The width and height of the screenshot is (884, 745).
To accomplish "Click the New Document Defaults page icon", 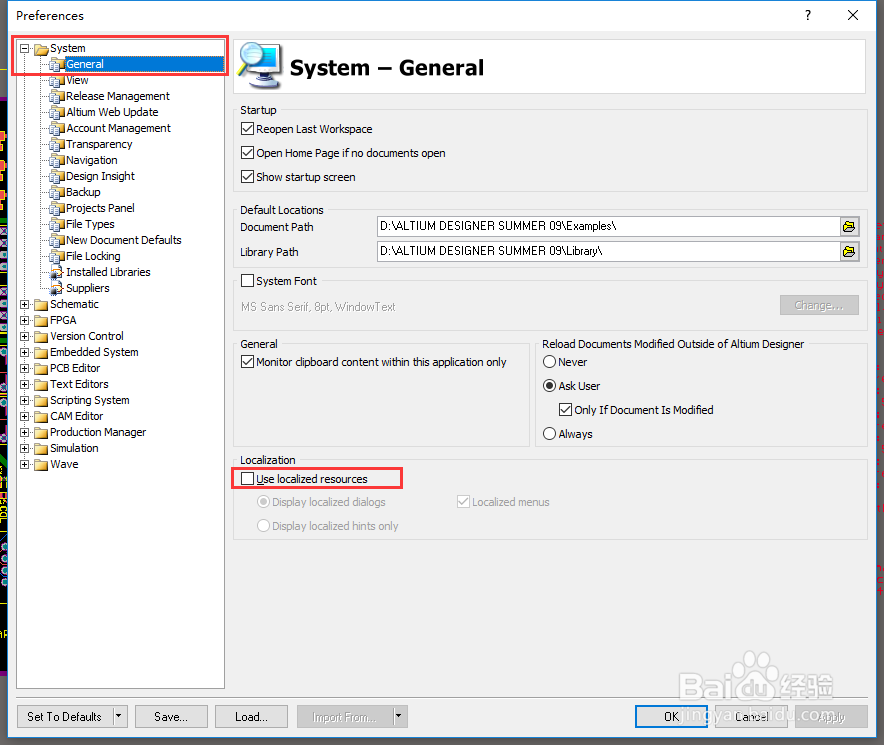I will tap(56, 241).
